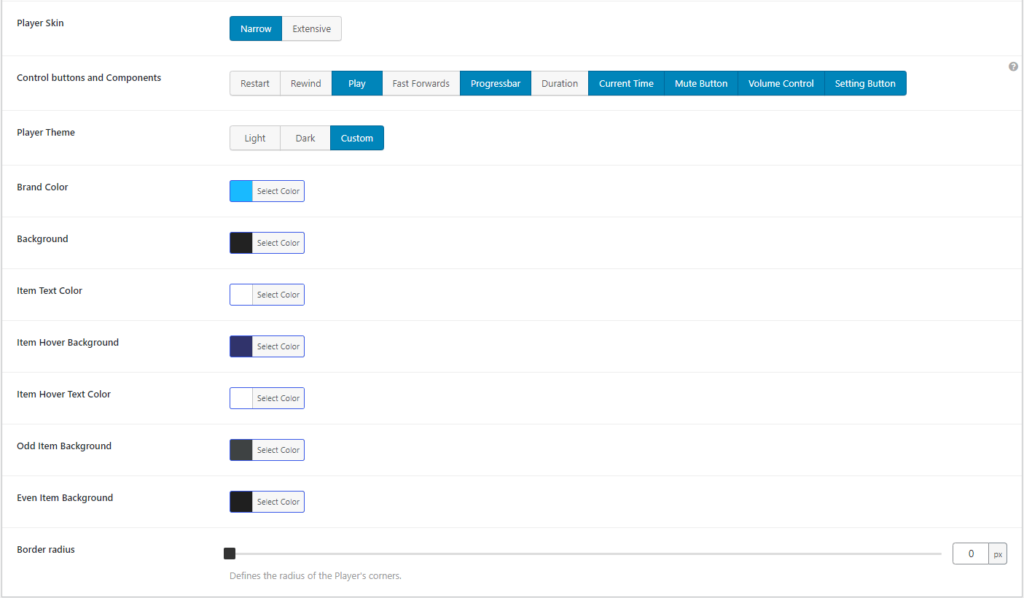Click the Item Hover Background color swatch
1024x598 pixels.
point(240,346)
